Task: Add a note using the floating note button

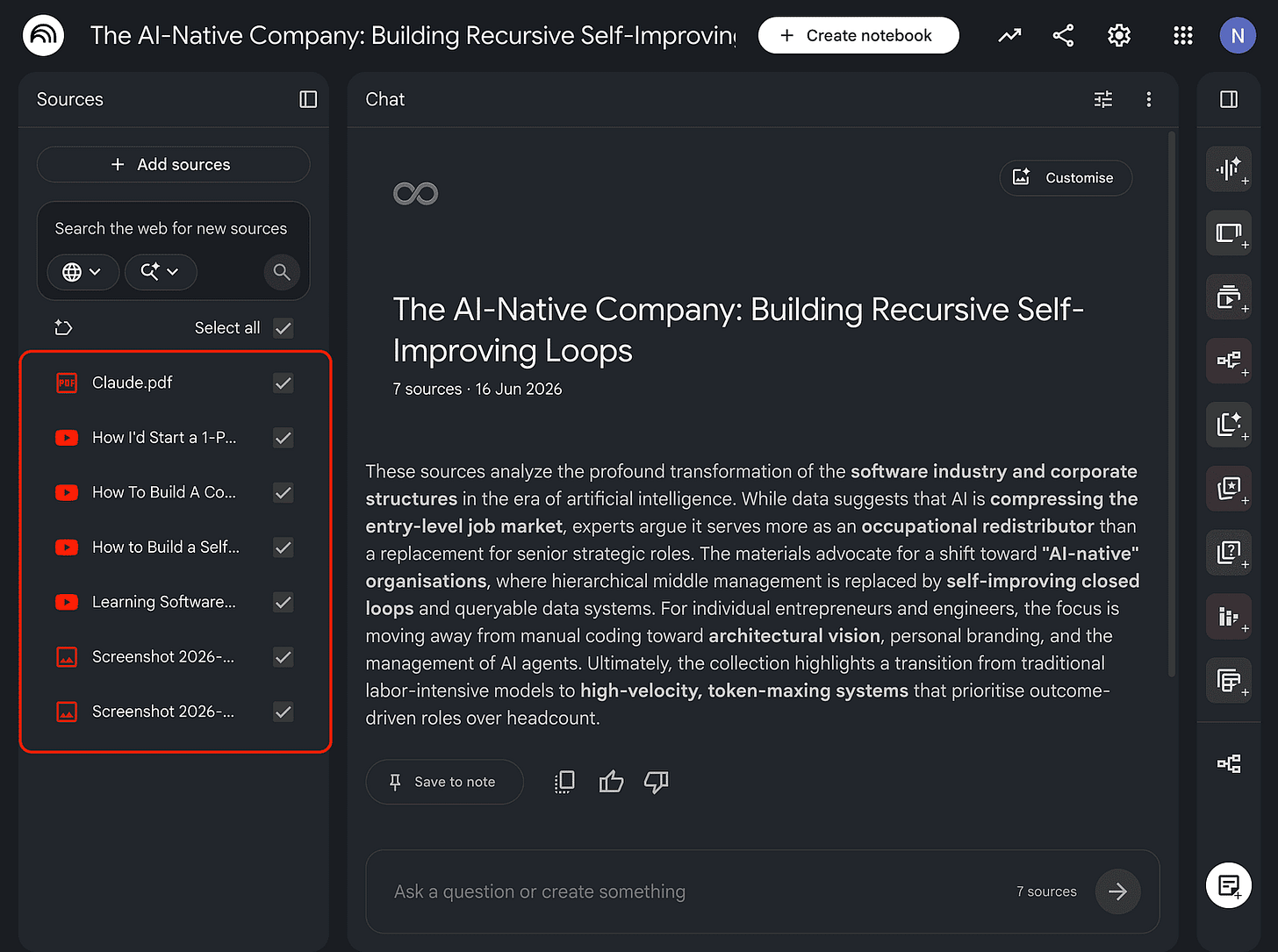Action: (x=1229, y=884)
